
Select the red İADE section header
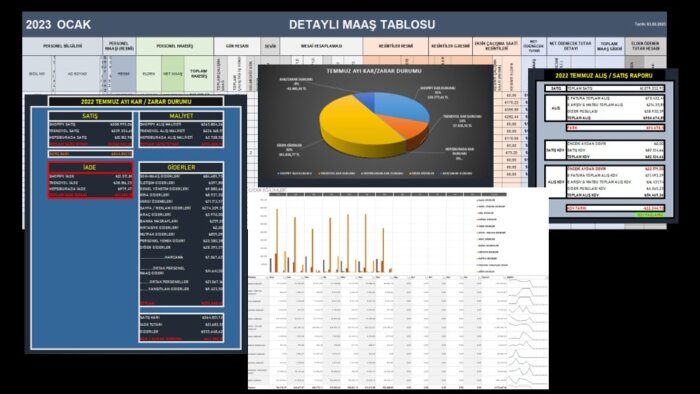[90, 167]
